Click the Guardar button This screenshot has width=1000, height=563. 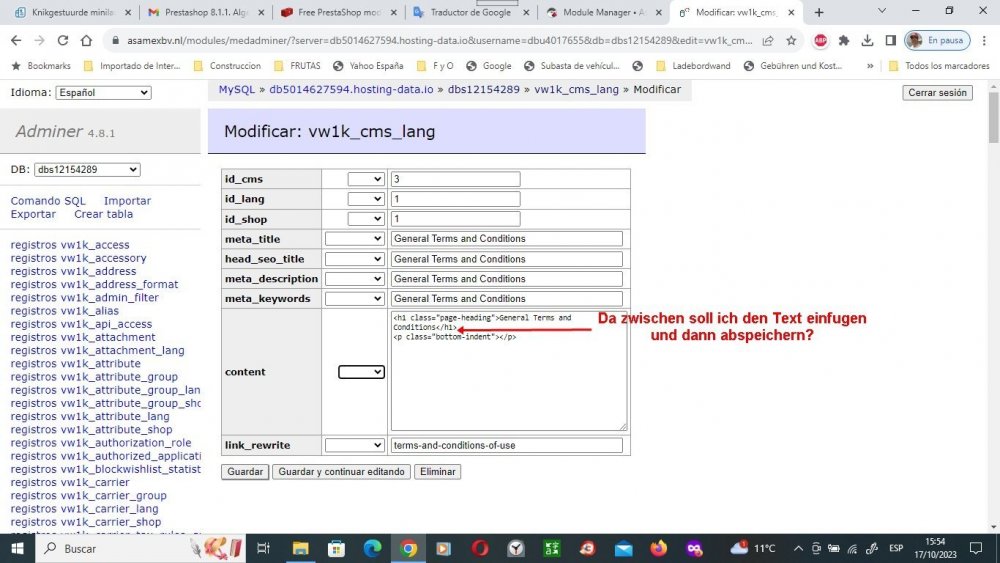[245, 472]
